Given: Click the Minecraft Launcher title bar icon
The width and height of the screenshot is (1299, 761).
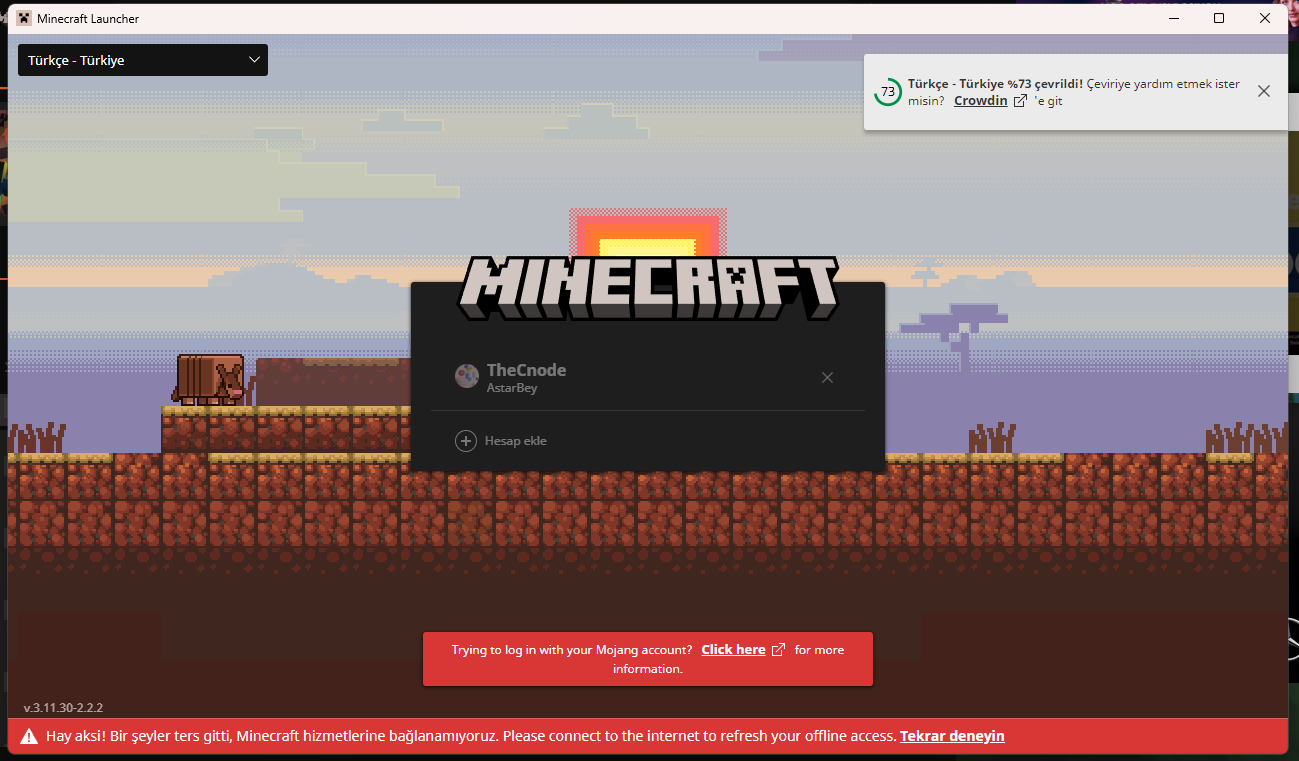Looking at the screenshot, I should [x=24, y=18].
